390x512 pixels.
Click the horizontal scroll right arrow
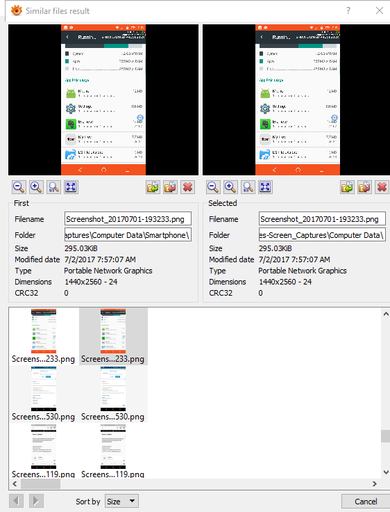coord(375,484)
